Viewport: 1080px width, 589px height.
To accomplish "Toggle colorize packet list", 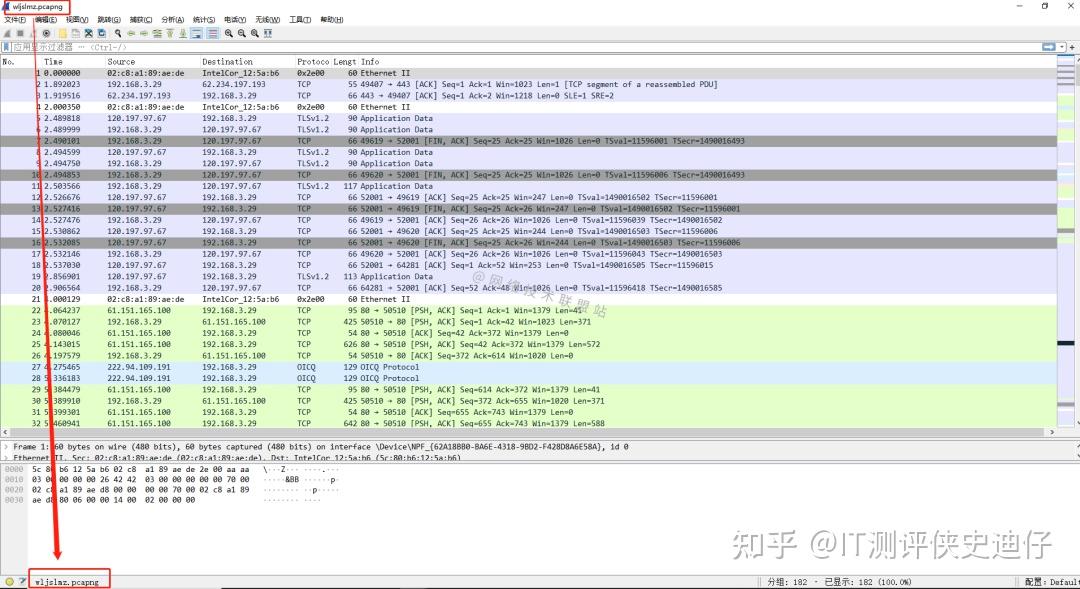I will (x=211, y=32).
